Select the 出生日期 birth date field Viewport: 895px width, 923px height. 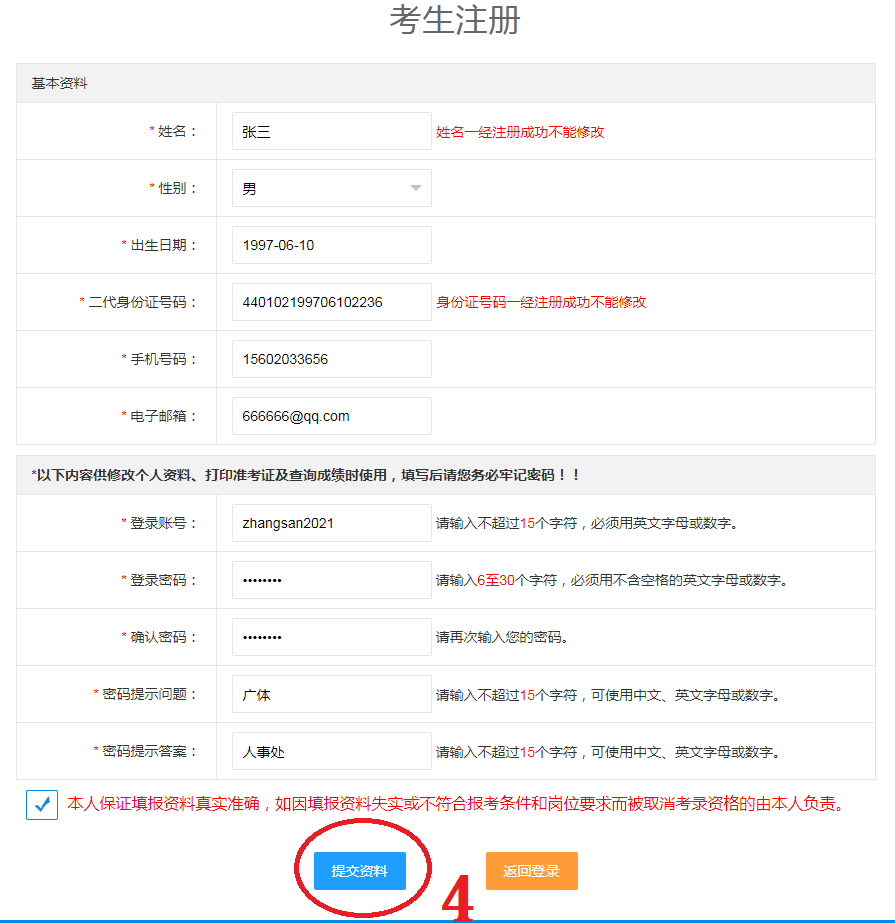tap(330, 245)
